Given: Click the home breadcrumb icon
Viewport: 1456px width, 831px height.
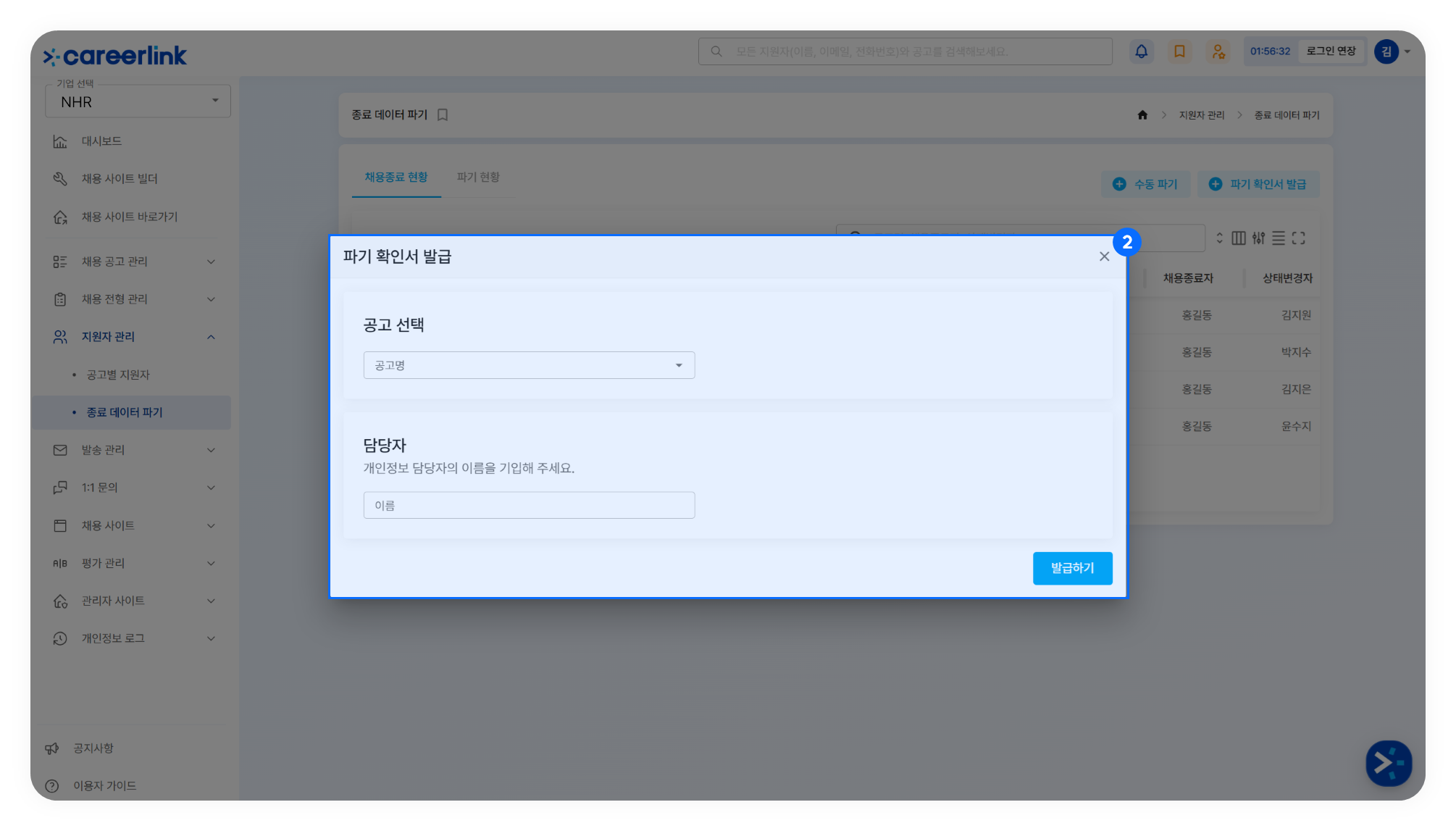Looking at the screenshot, I should 1142,115.
